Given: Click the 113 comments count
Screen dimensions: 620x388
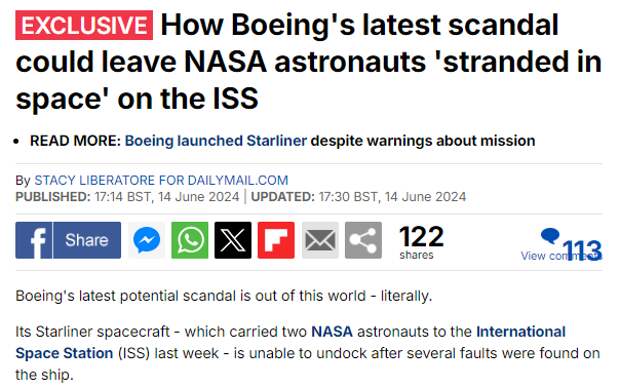Looking at the screenshot, I should [582, 250].
